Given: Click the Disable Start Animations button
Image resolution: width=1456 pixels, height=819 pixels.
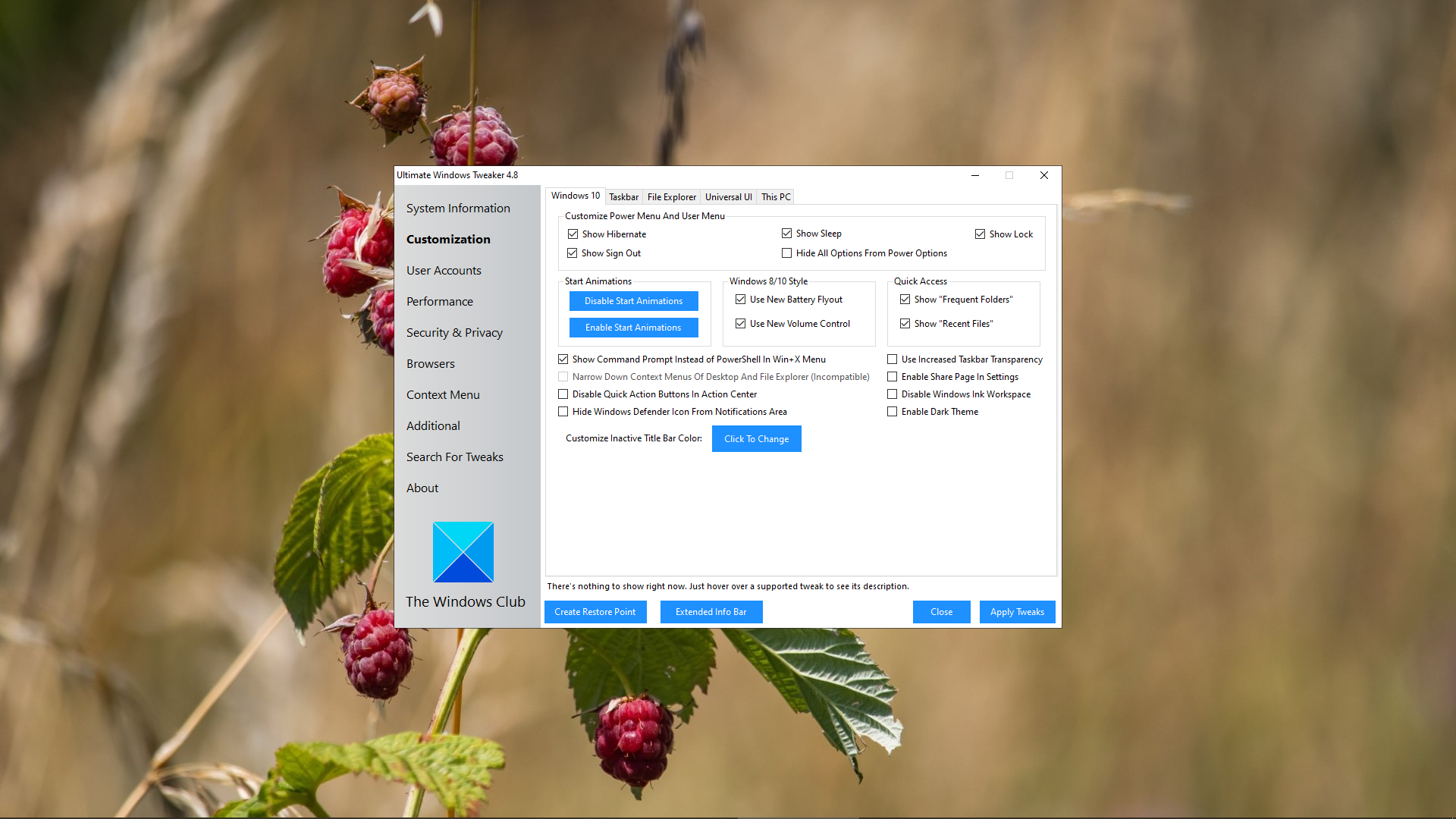Looking at the screenshot, I should (x=633, y=300).
